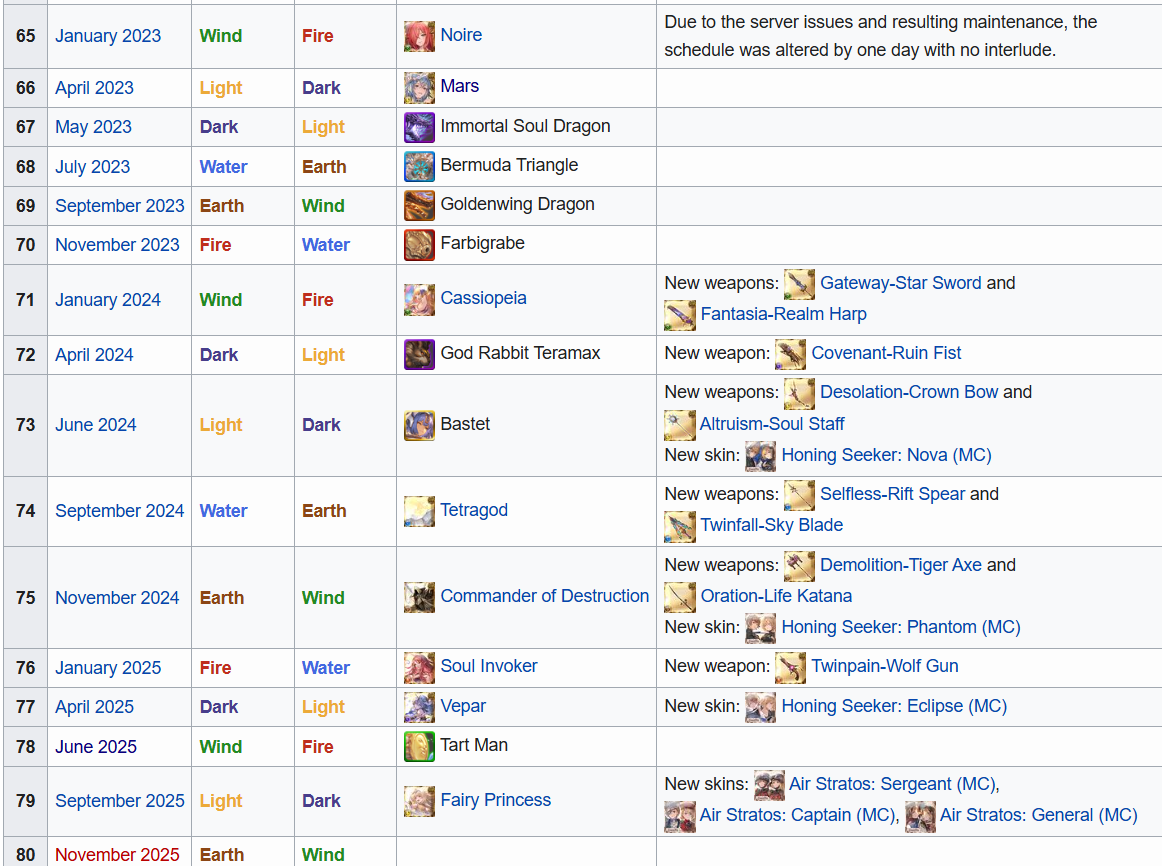The width and height of the screenshot is (1162, 866).
Task: Open the Cassiopeia character link
Action: click(x=483, y=298)
